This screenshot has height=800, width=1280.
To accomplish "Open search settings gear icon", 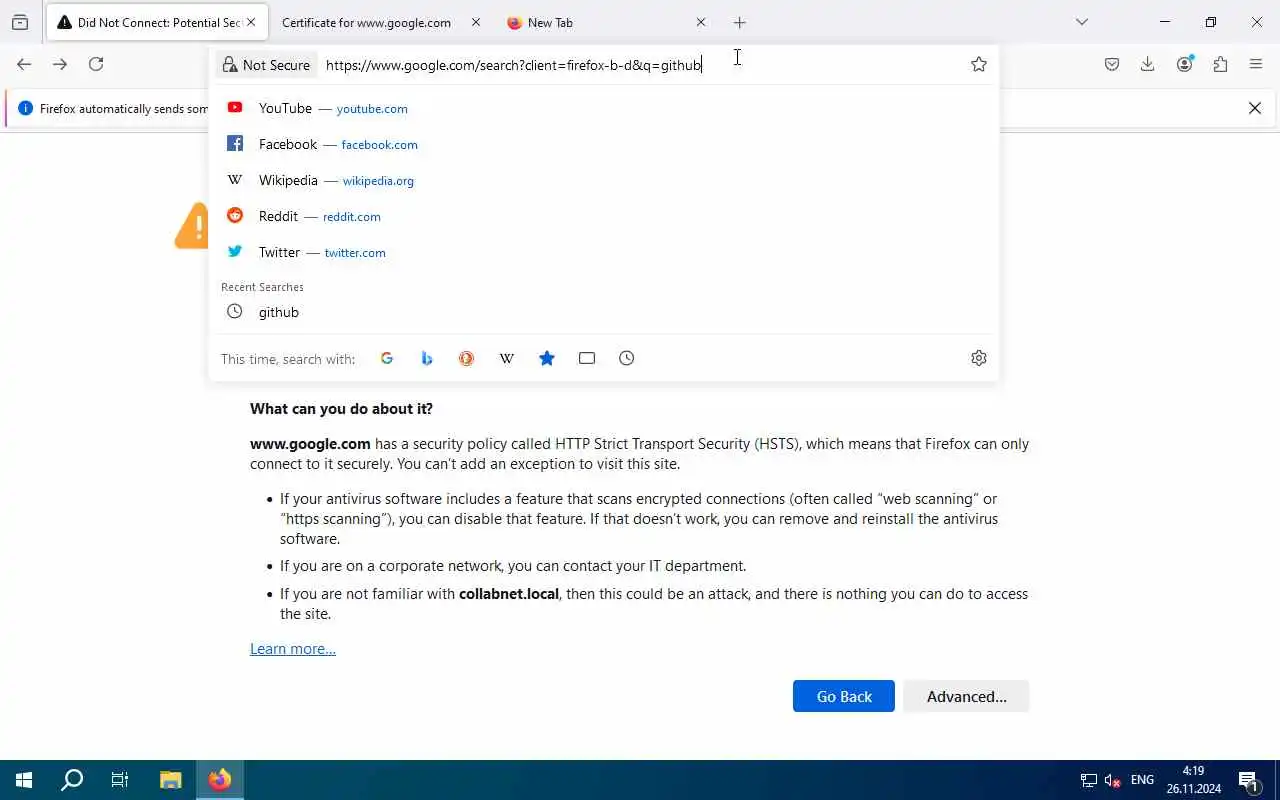I will pos(979,358).
